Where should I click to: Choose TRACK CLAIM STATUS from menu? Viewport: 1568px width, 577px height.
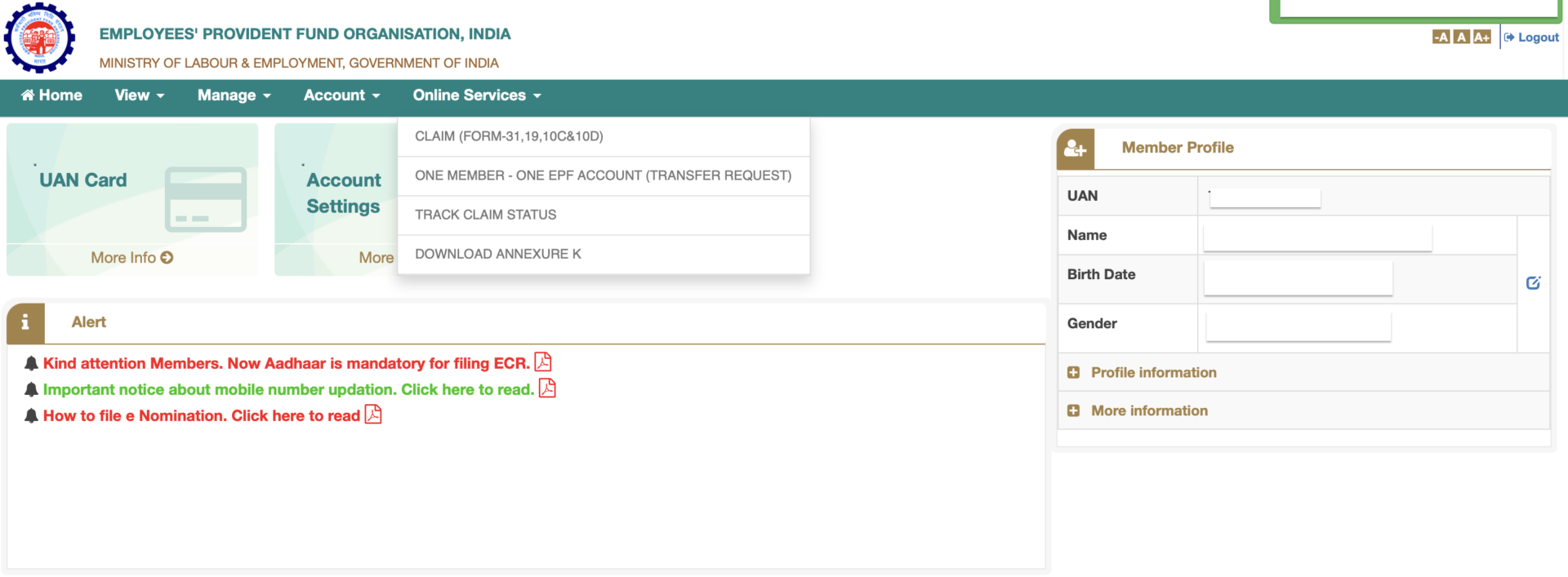click(x=485, y=215)
